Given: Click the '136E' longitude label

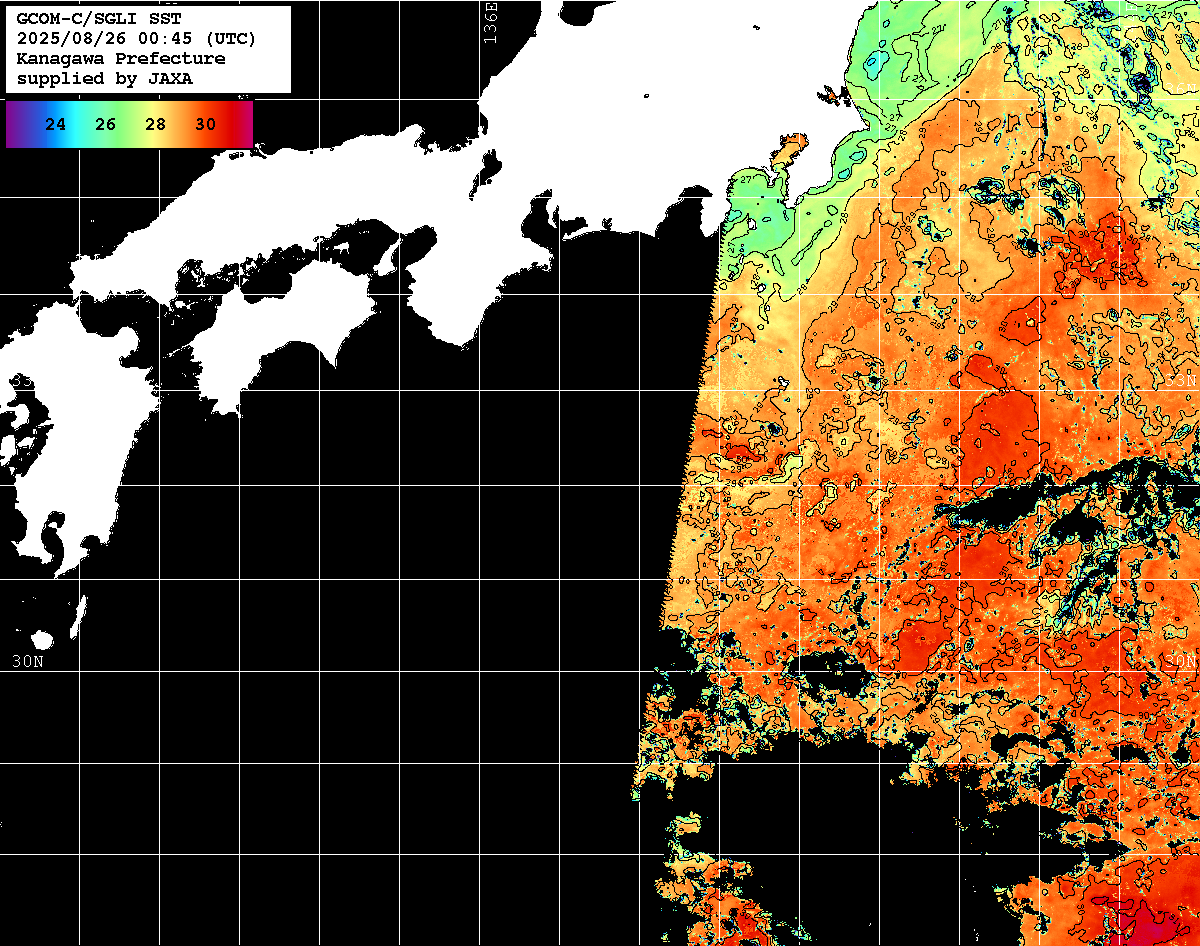Looking at the screenshot, I should point(489,21).
